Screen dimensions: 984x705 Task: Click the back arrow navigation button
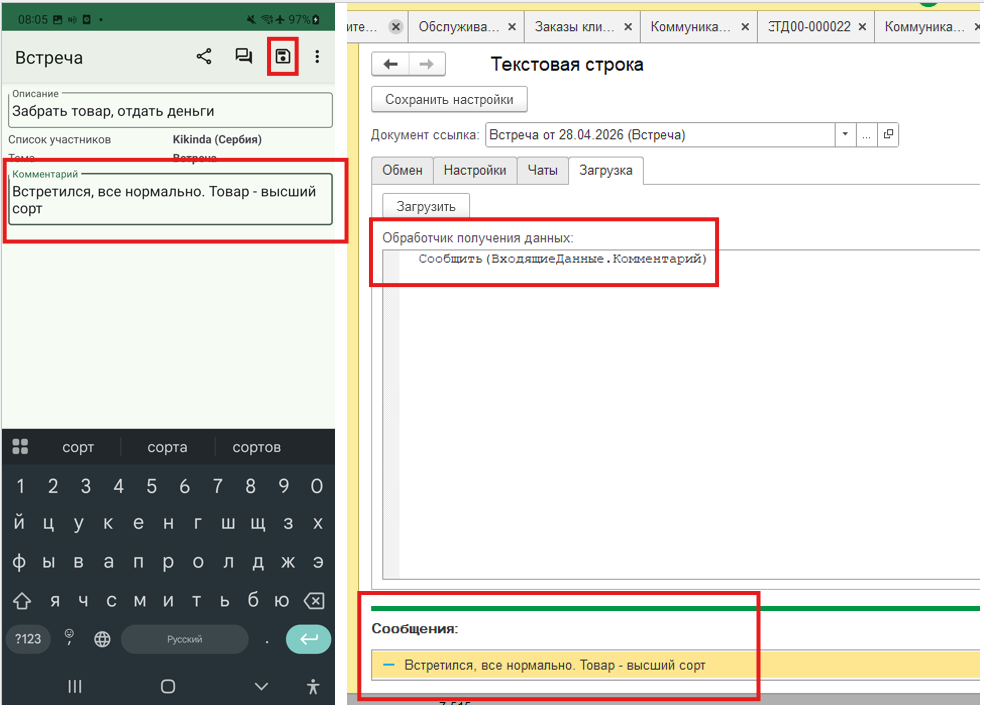click(x=390, y=64)
